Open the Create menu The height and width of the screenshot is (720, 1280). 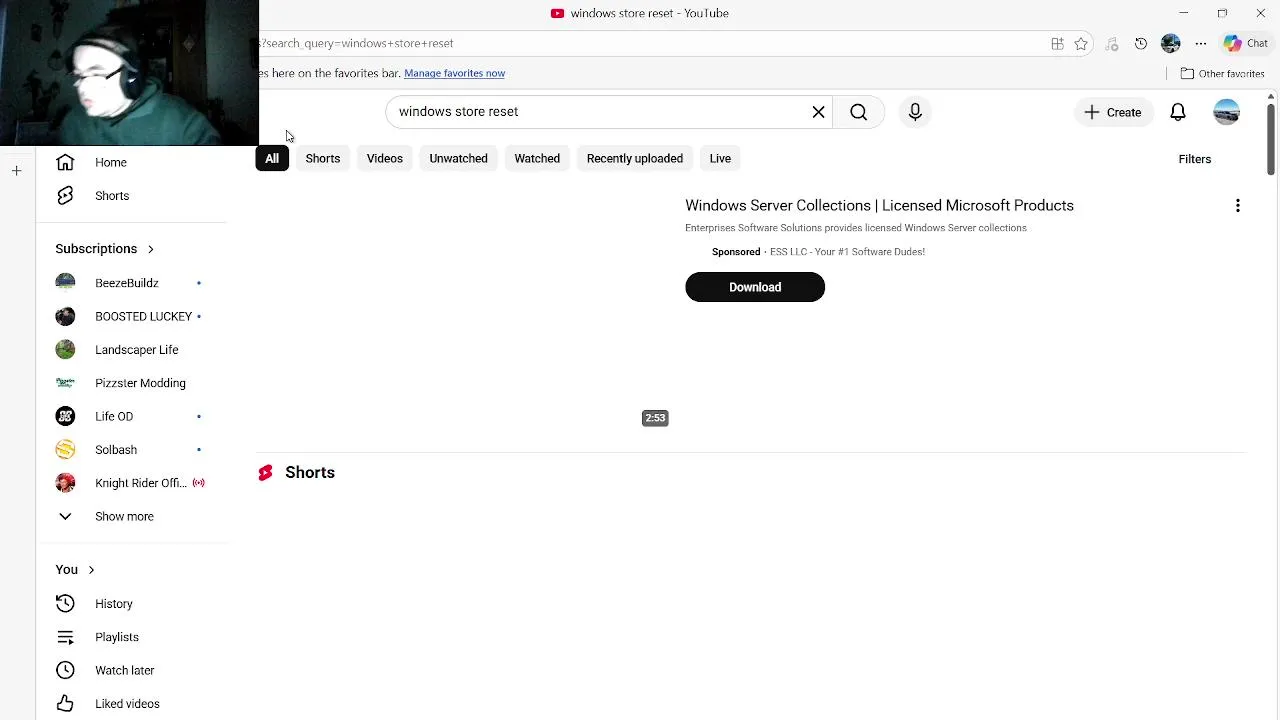pyautogui.click(x=1112, y=112)
